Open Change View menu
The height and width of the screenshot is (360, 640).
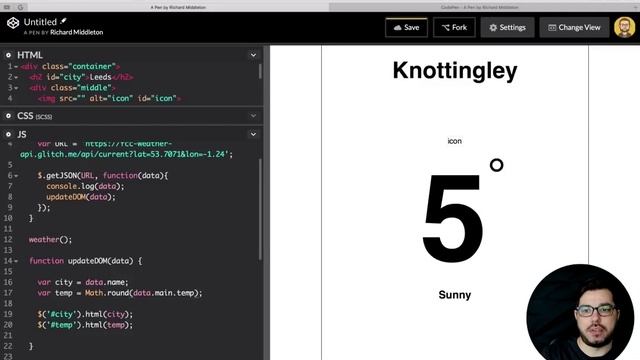pos(574,27)
